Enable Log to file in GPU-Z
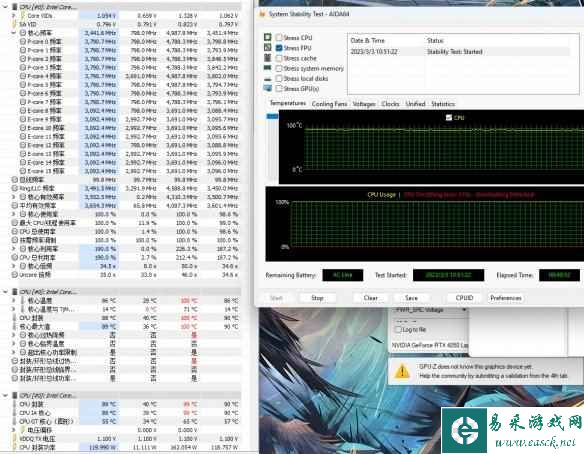 pyautogui.click(x=398, y=330)
